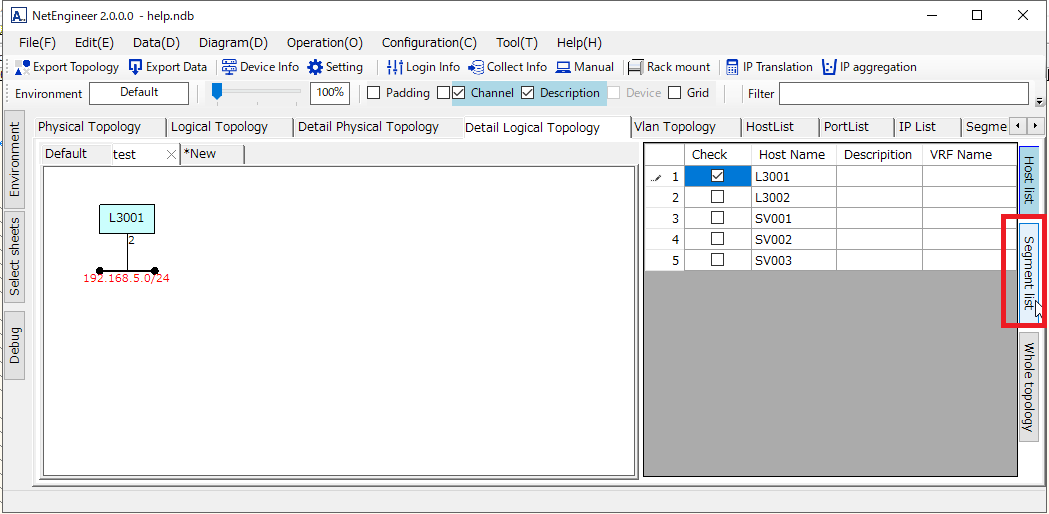Click the Collect Info icon
This screenshot has width=1049, height=514.
click(476, 67)
